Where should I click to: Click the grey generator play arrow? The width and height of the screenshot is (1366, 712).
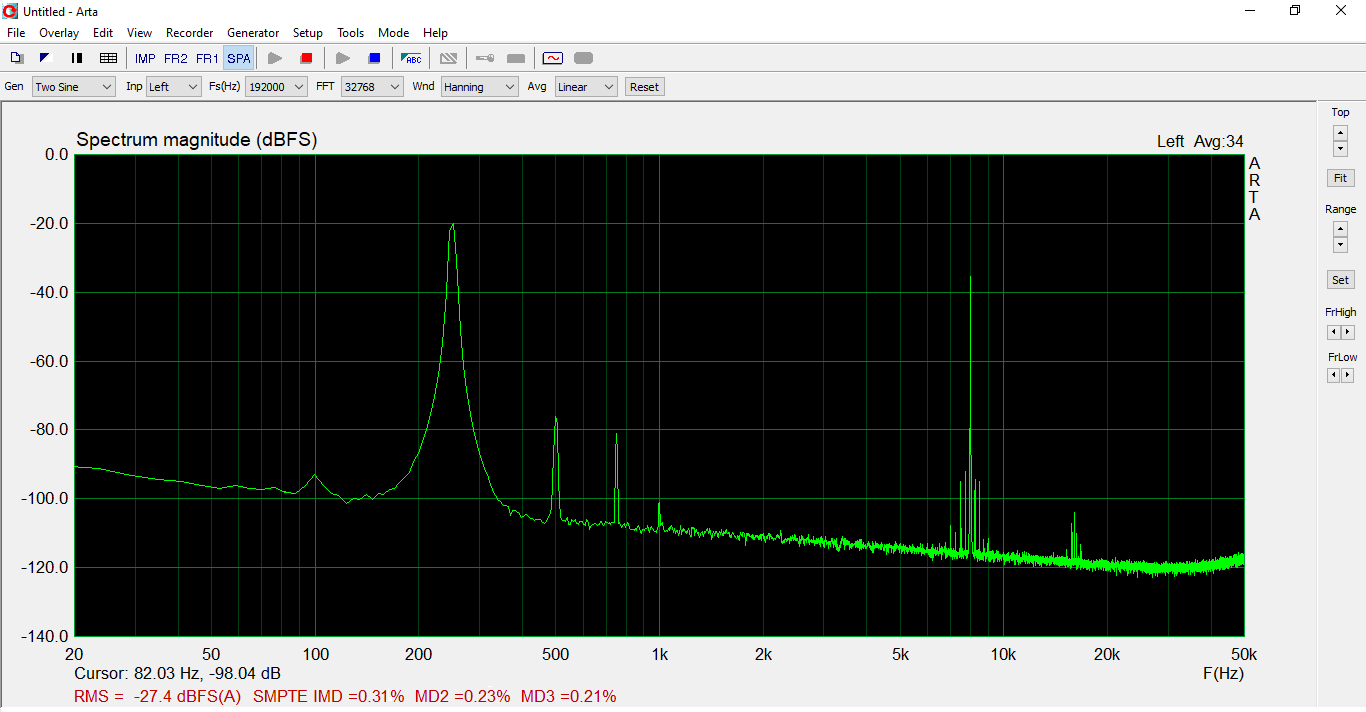(x=342, y=58)
